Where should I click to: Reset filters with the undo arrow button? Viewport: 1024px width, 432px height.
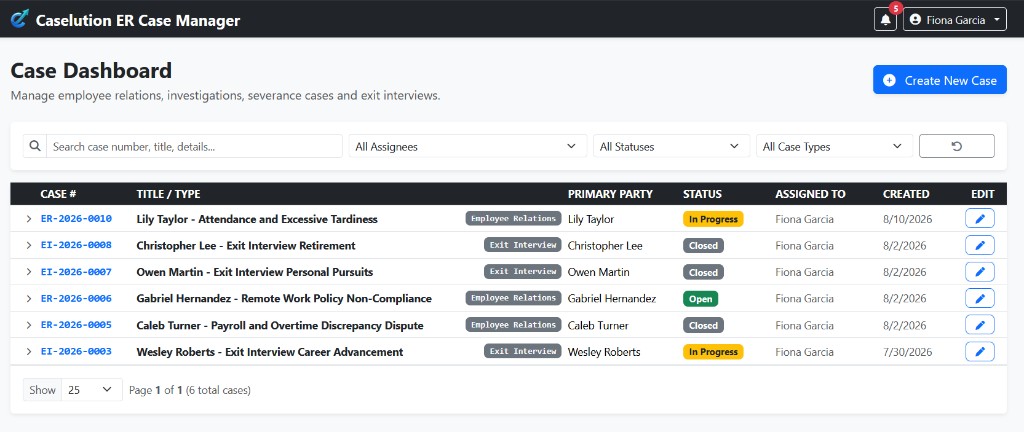click(x=957, y=146)
